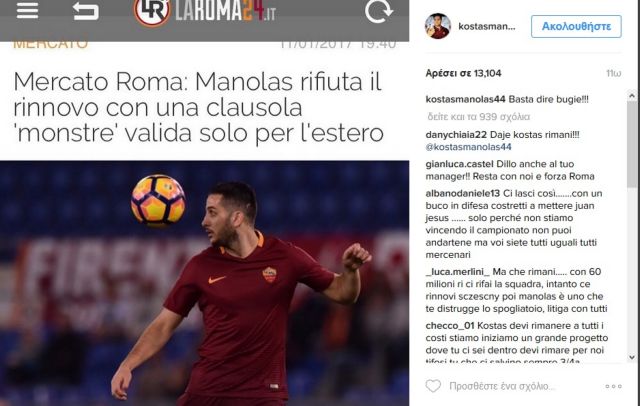Click the add comment input field
Screen dimensions: 640x406
click(x=502, y=386)
